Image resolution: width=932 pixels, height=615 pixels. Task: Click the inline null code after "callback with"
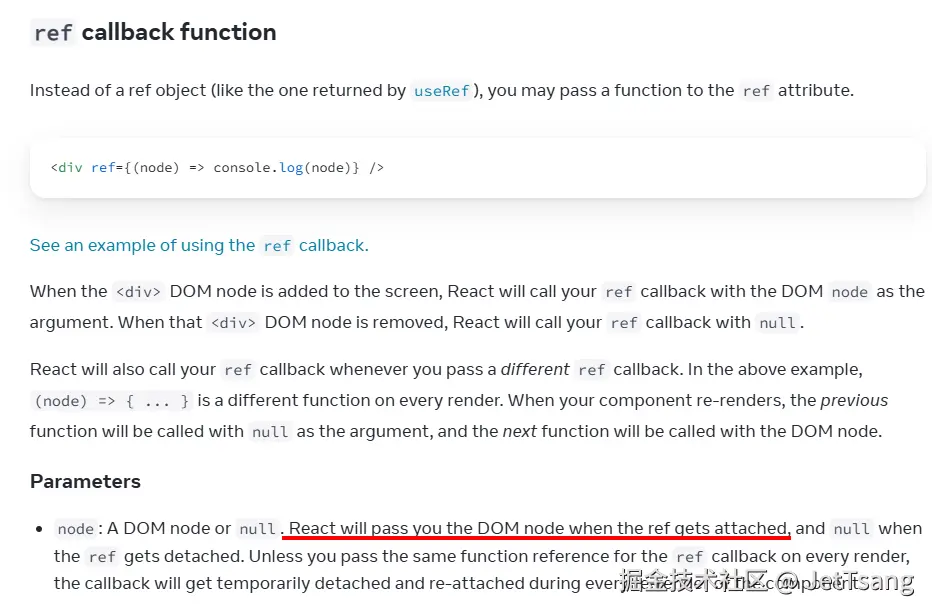point(777,323)
